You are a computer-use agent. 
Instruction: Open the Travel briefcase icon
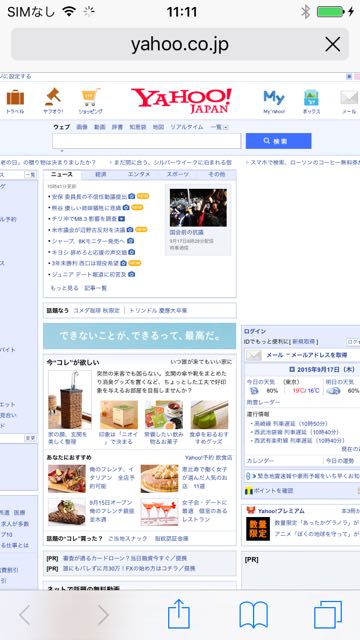(15, 98)
